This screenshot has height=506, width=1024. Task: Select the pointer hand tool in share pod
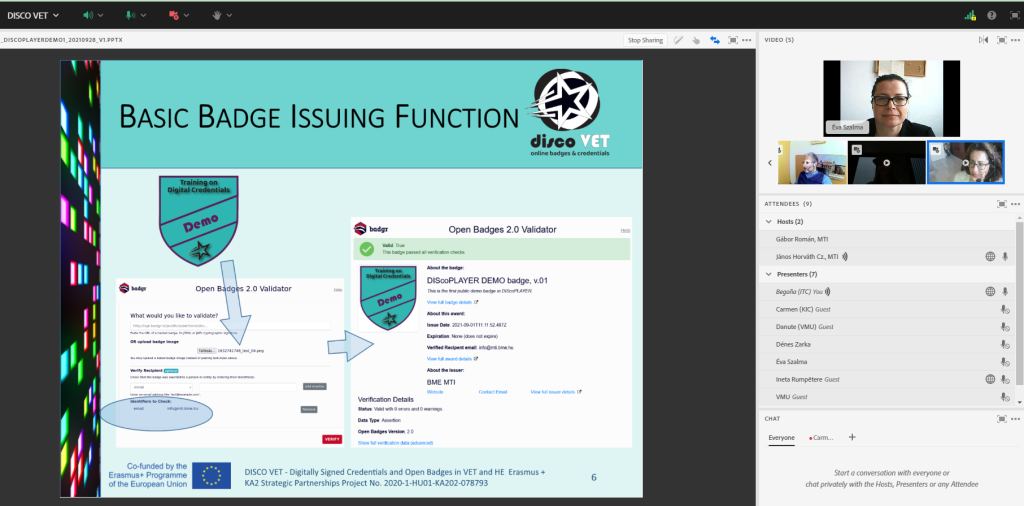click(697, 40)
